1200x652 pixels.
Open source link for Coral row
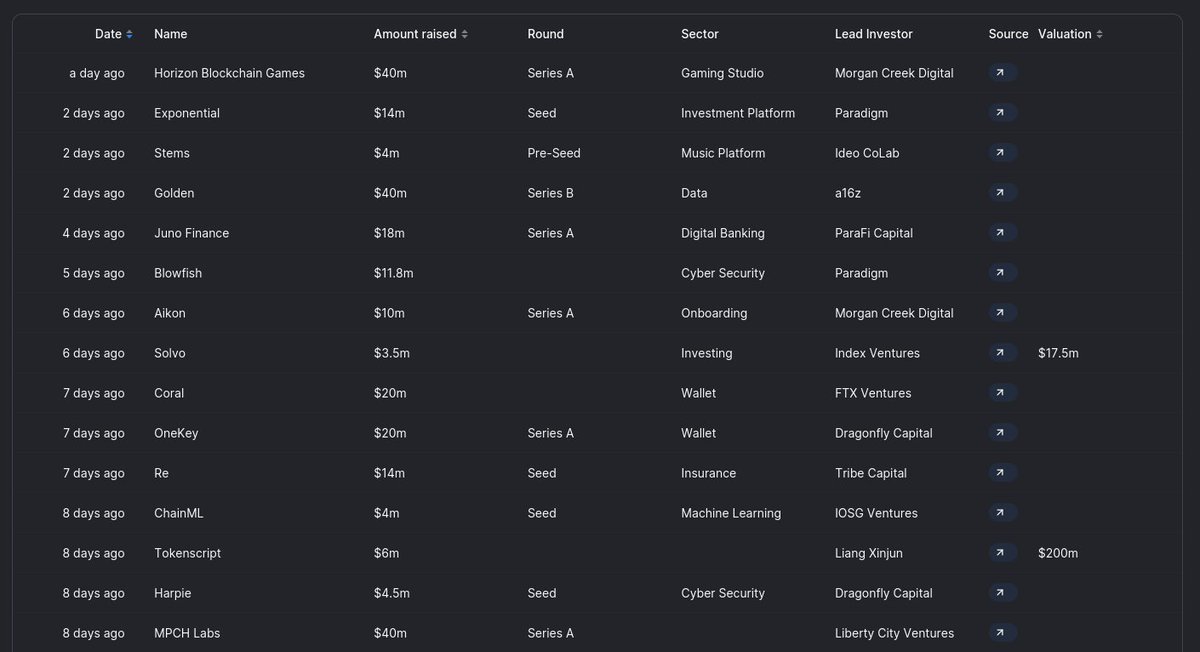pyautogui.click(x=1002, y=393)
